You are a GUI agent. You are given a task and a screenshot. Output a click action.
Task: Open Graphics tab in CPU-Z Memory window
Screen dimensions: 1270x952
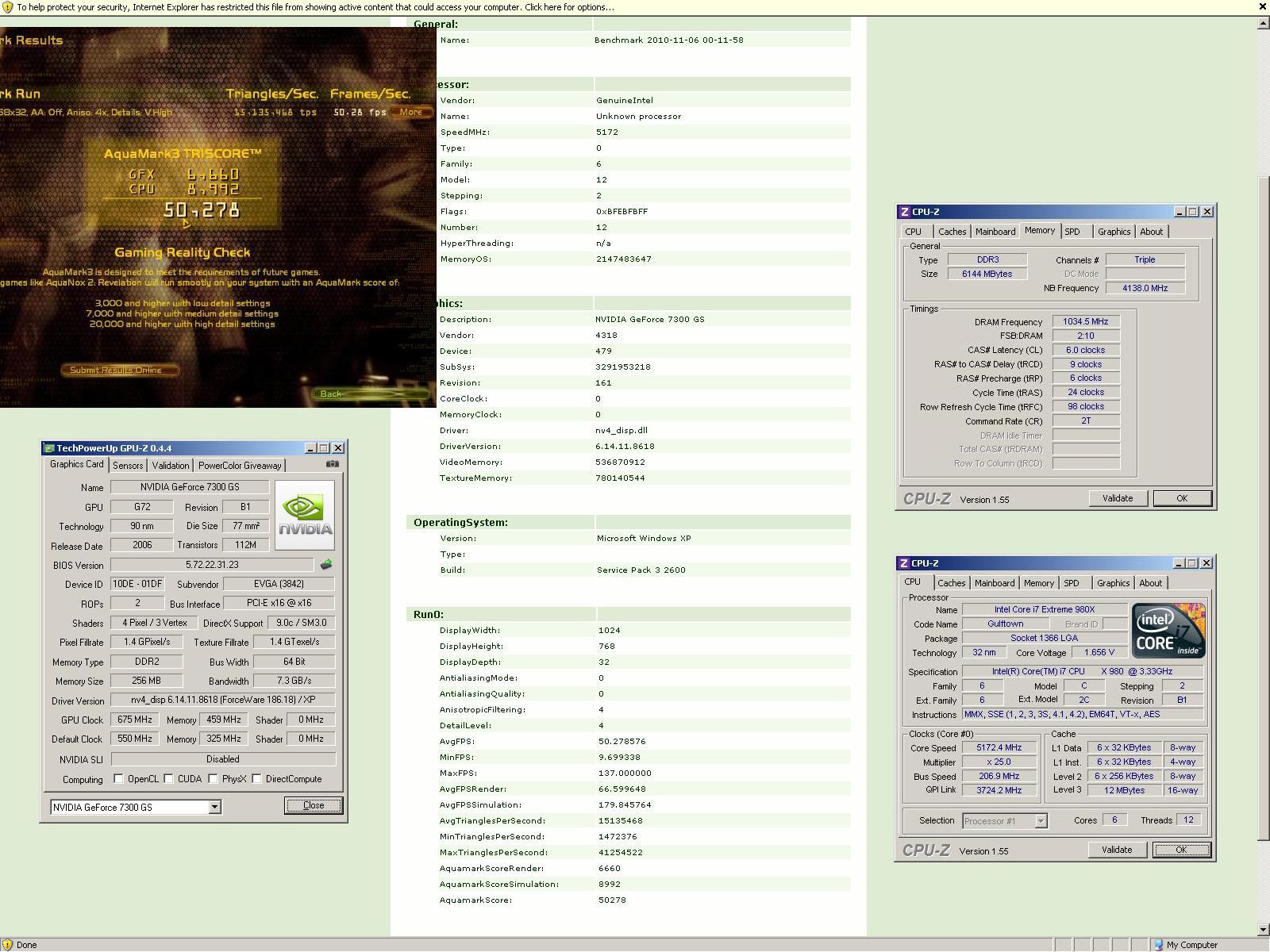pos(1114,232)
